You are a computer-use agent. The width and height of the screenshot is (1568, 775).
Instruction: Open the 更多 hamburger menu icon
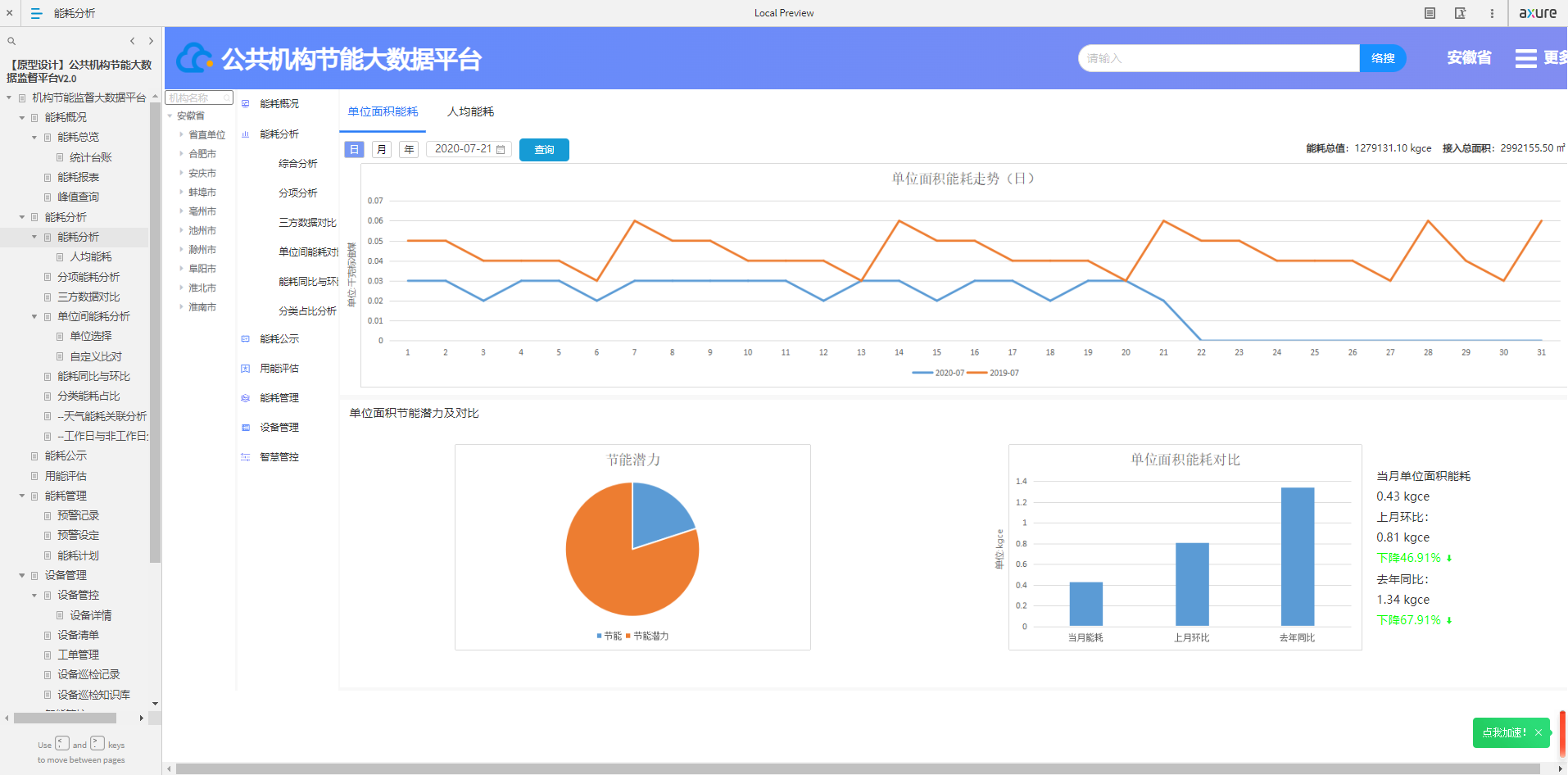[x=1525, y=58]
